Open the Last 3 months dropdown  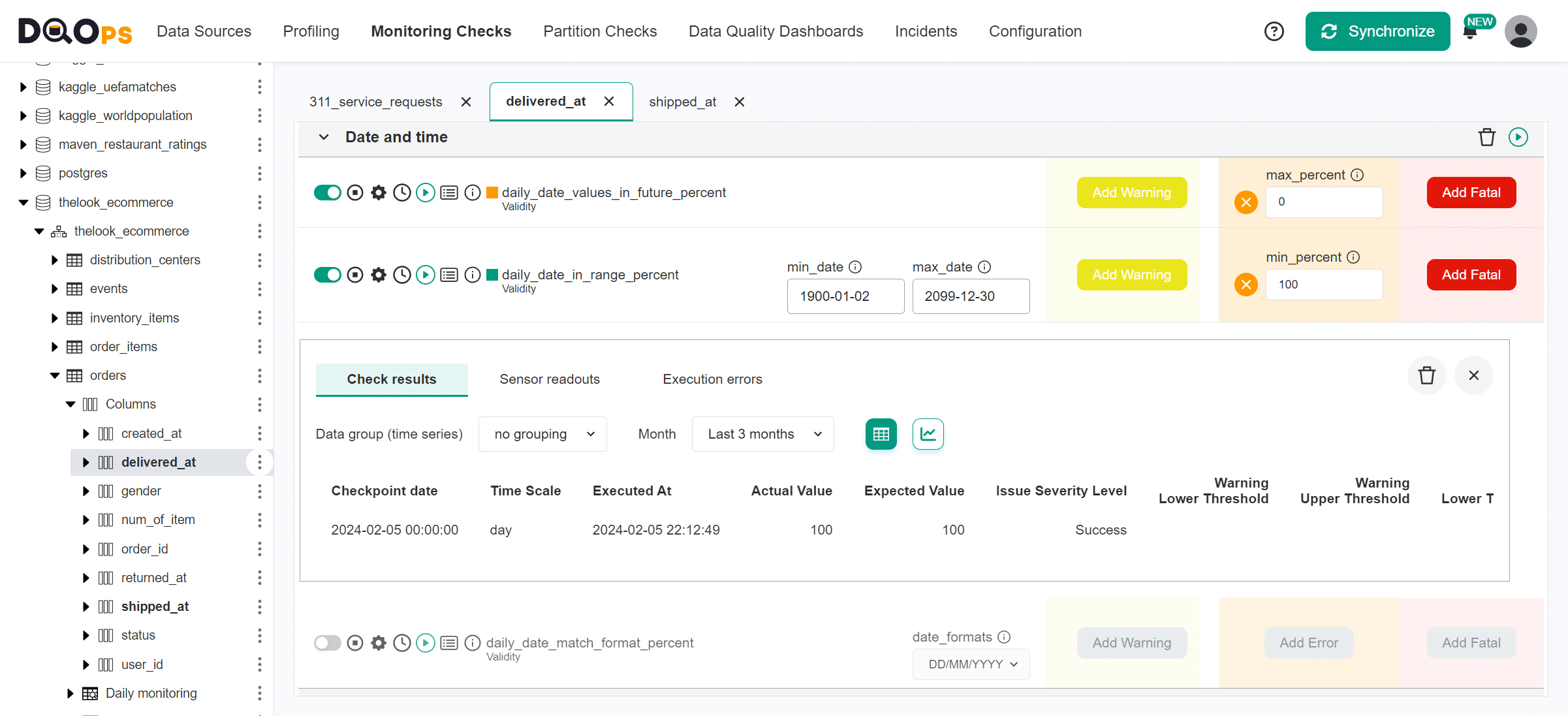coord(762,434)
